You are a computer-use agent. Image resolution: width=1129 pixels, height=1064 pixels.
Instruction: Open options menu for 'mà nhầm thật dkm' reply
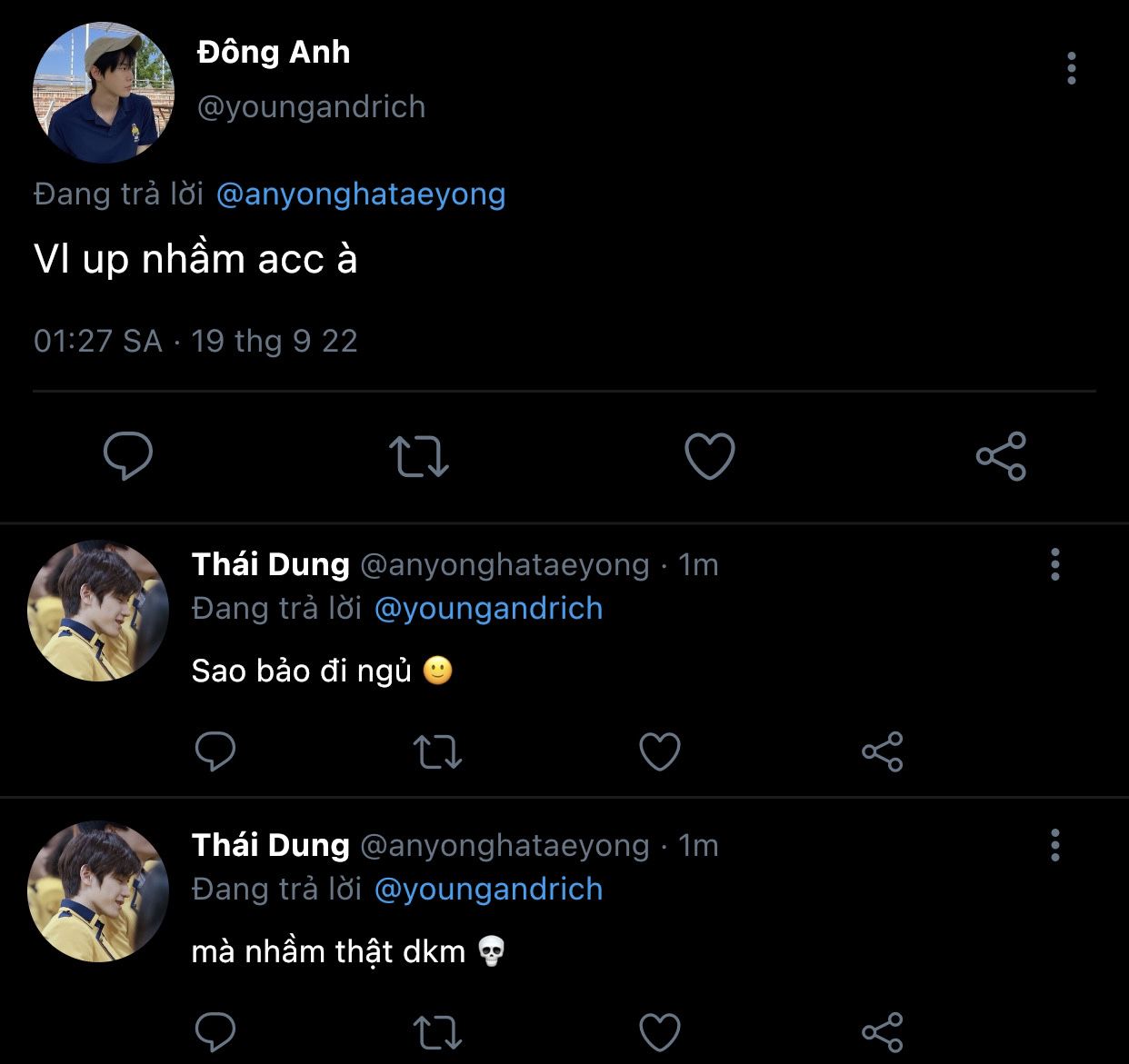pos(1054,845)
